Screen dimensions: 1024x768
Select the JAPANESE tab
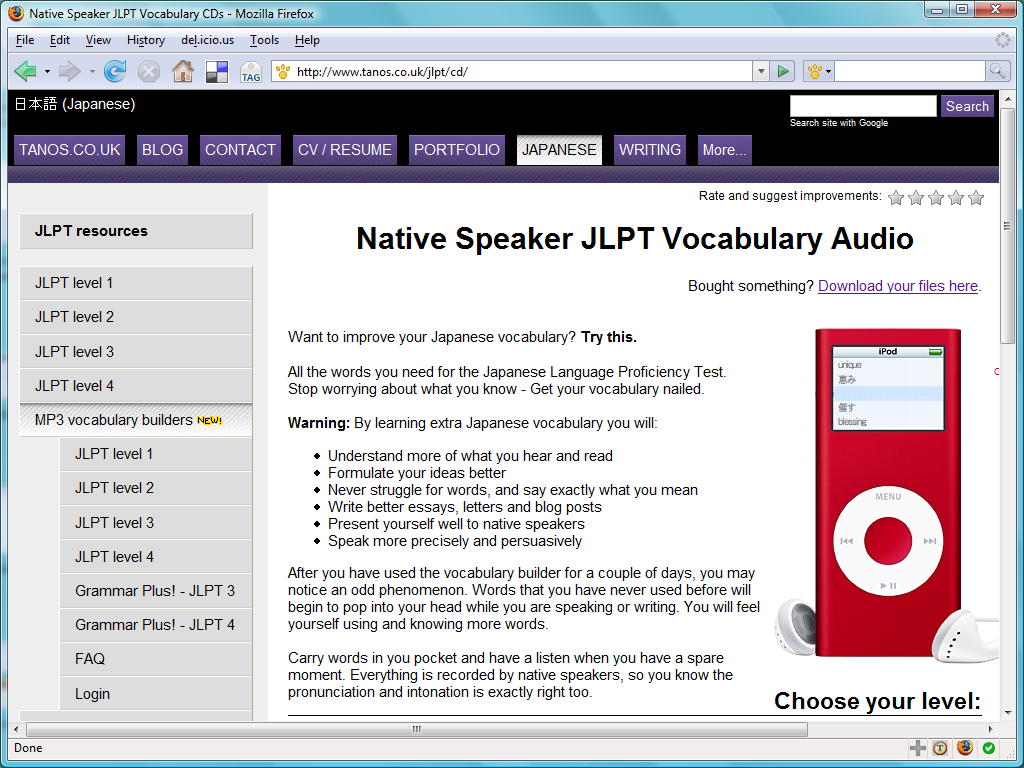[559, 150]
